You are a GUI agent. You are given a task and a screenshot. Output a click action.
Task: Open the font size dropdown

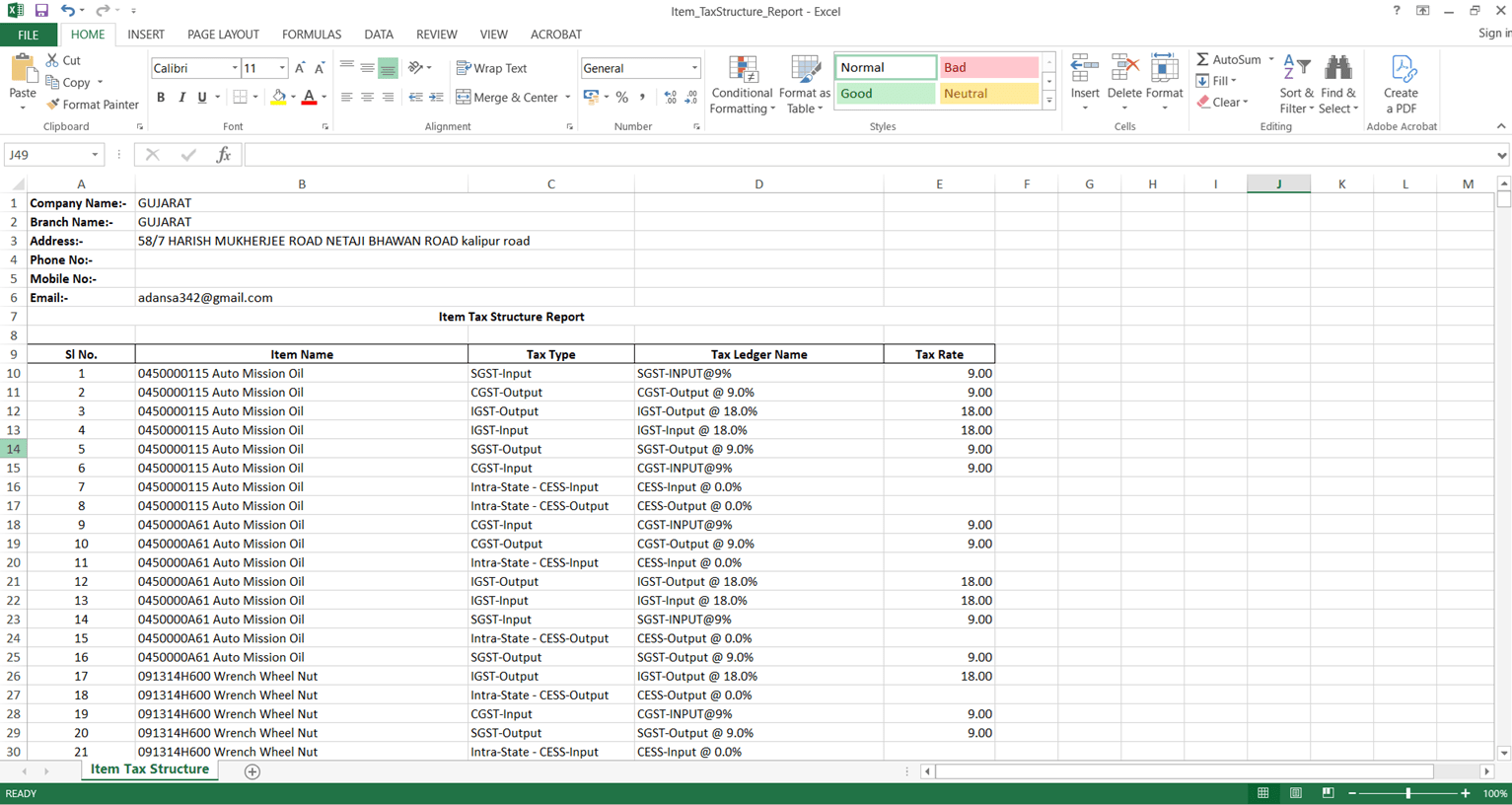point(282,68)
